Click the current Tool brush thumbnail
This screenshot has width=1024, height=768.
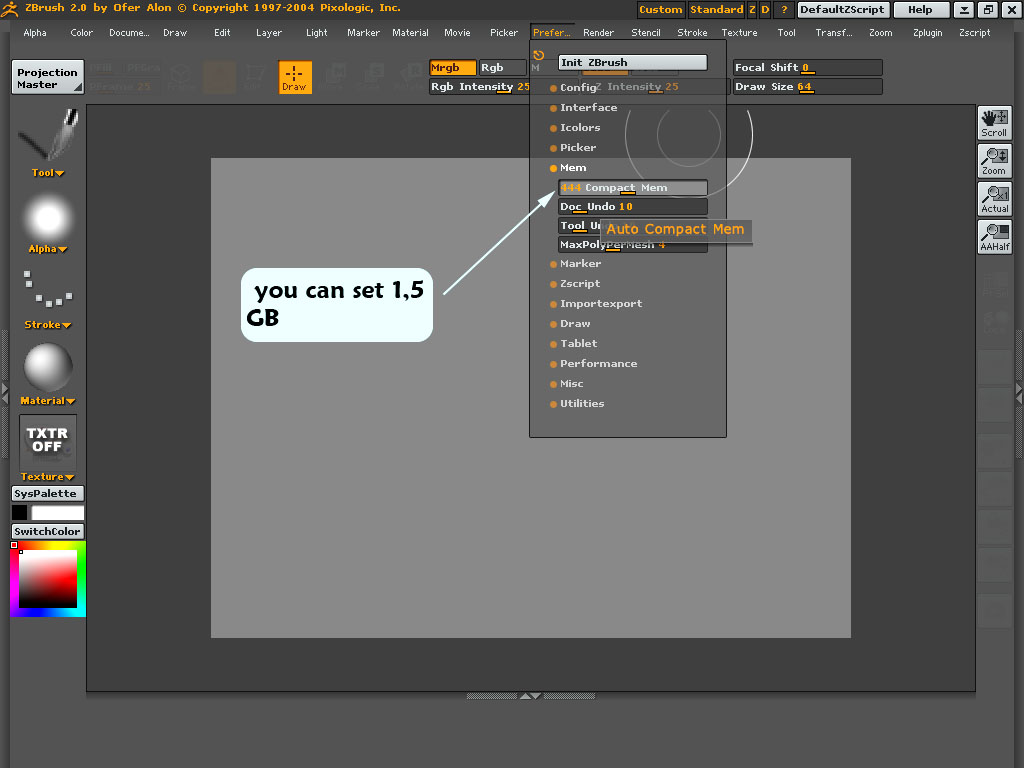[x=48, y=135]
